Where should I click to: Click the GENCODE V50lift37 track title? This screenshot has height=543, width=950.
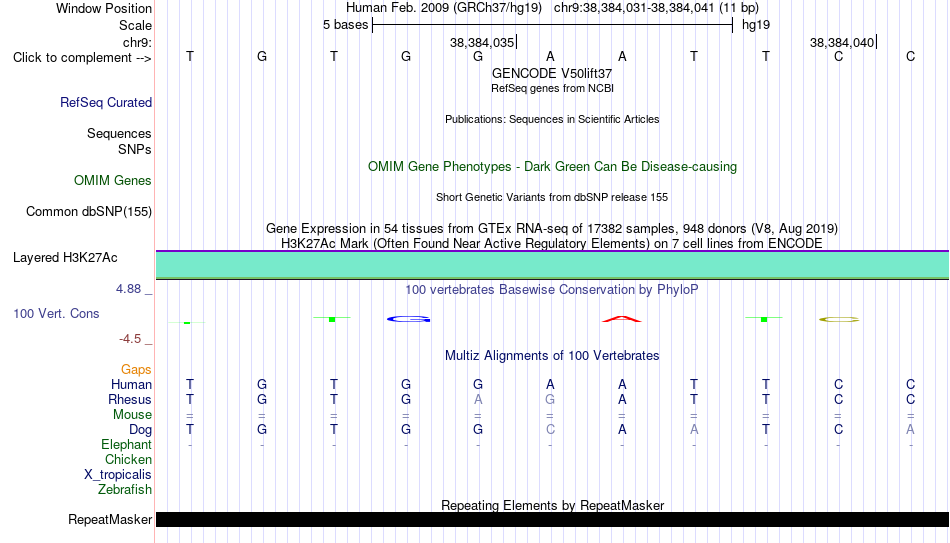click(552, 73)
